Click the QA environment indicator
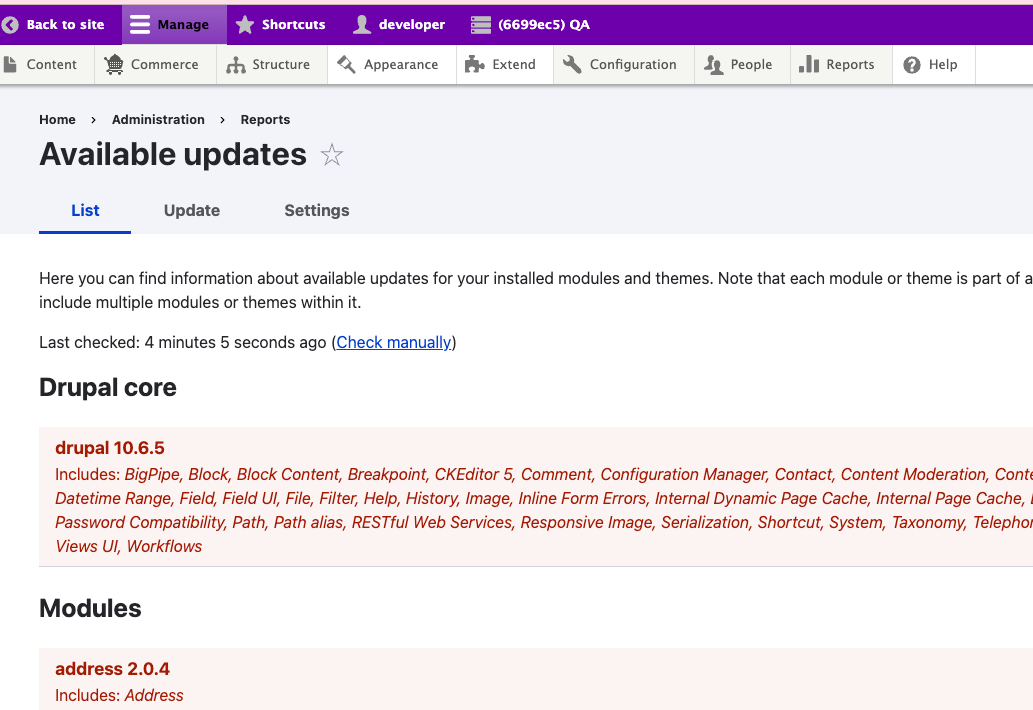Image resolution: width=1033 pixels, height=710 pixels. click(x=530, y=25)
